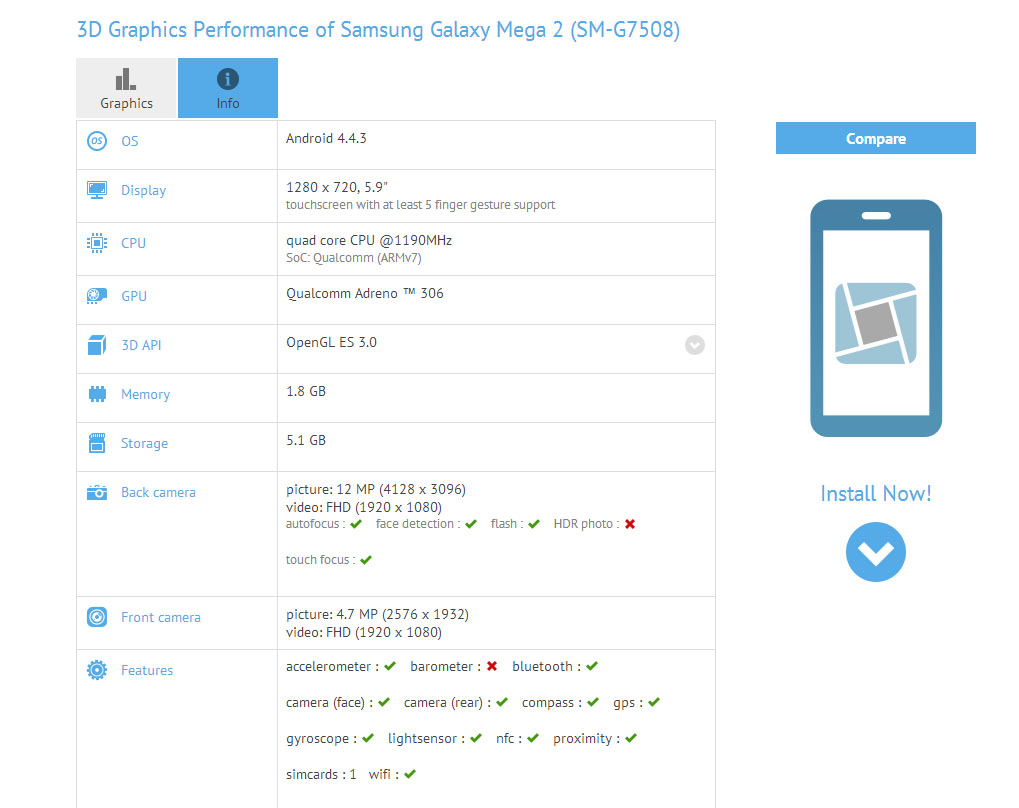Click the barometer red cross
The height and width of the screenshot is (808, 1019).
[492, 666]
